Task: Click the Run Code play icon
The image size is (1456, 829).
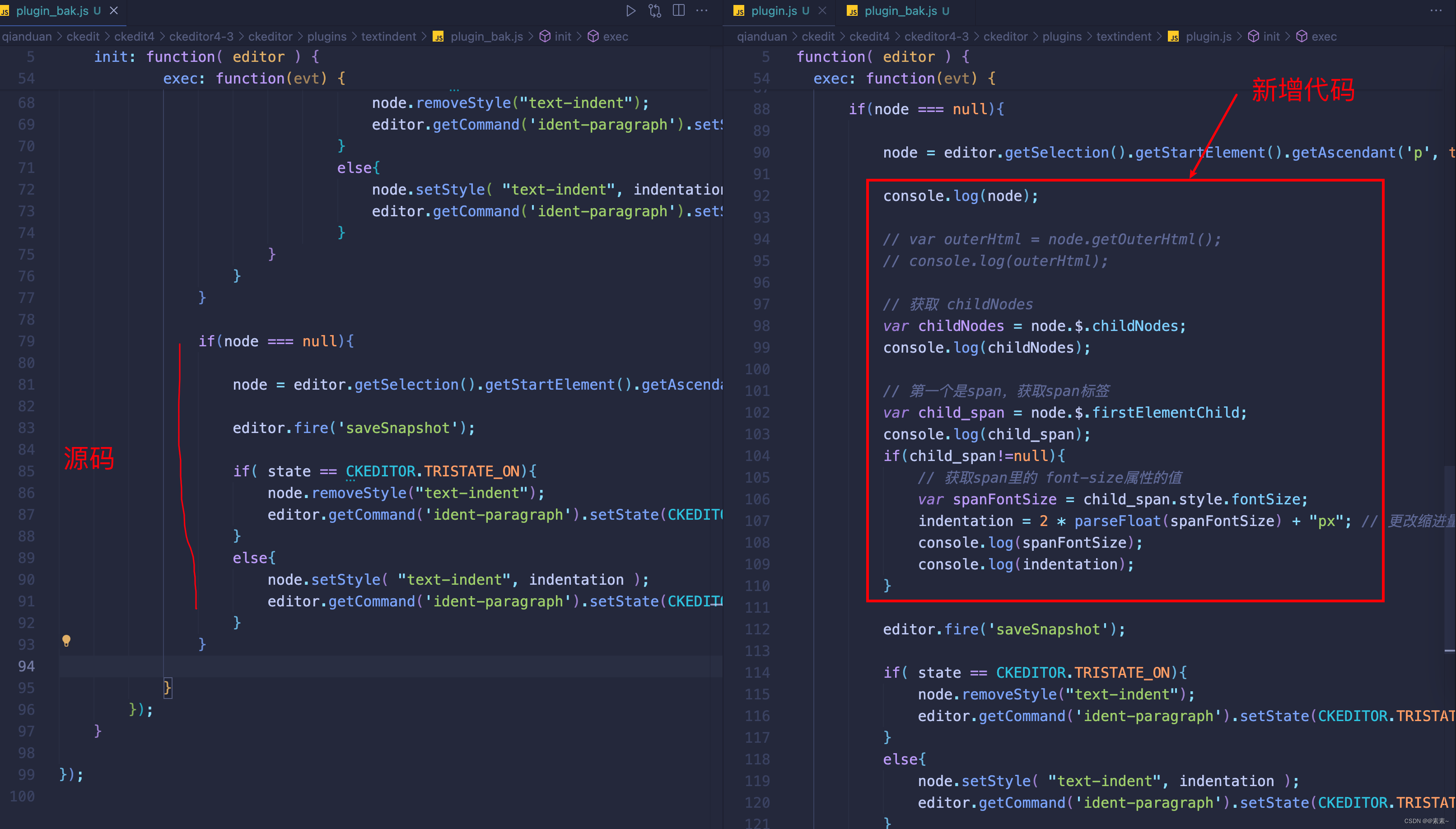Action: click(x=630, y=10)
